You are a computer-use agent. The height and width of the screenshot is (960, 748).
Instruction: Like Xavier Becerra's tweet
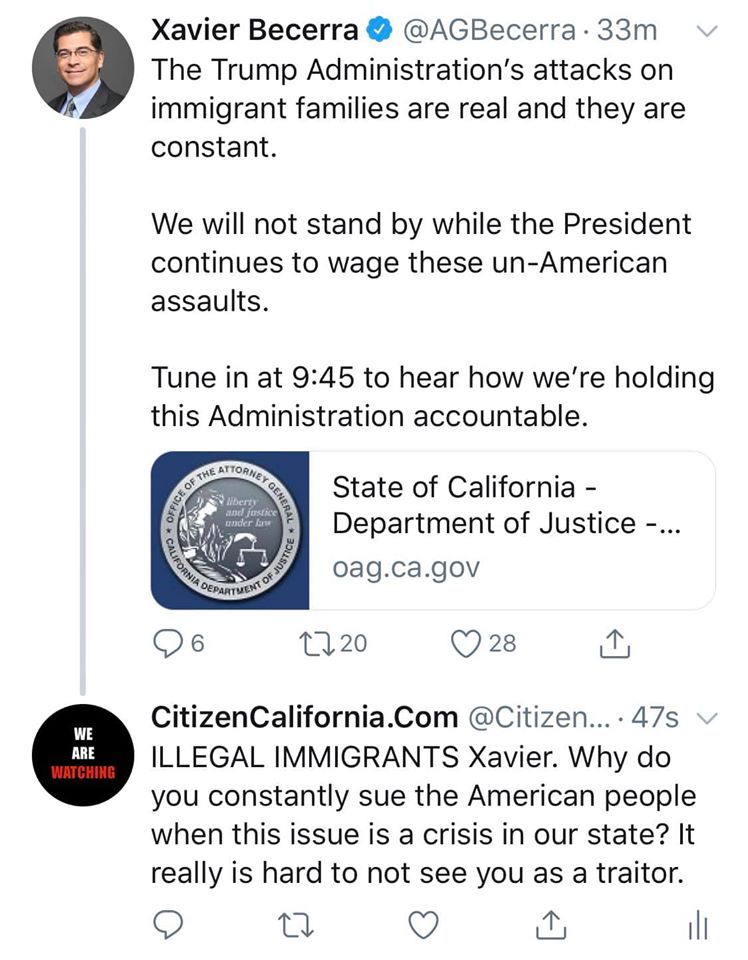coord(466,644)
